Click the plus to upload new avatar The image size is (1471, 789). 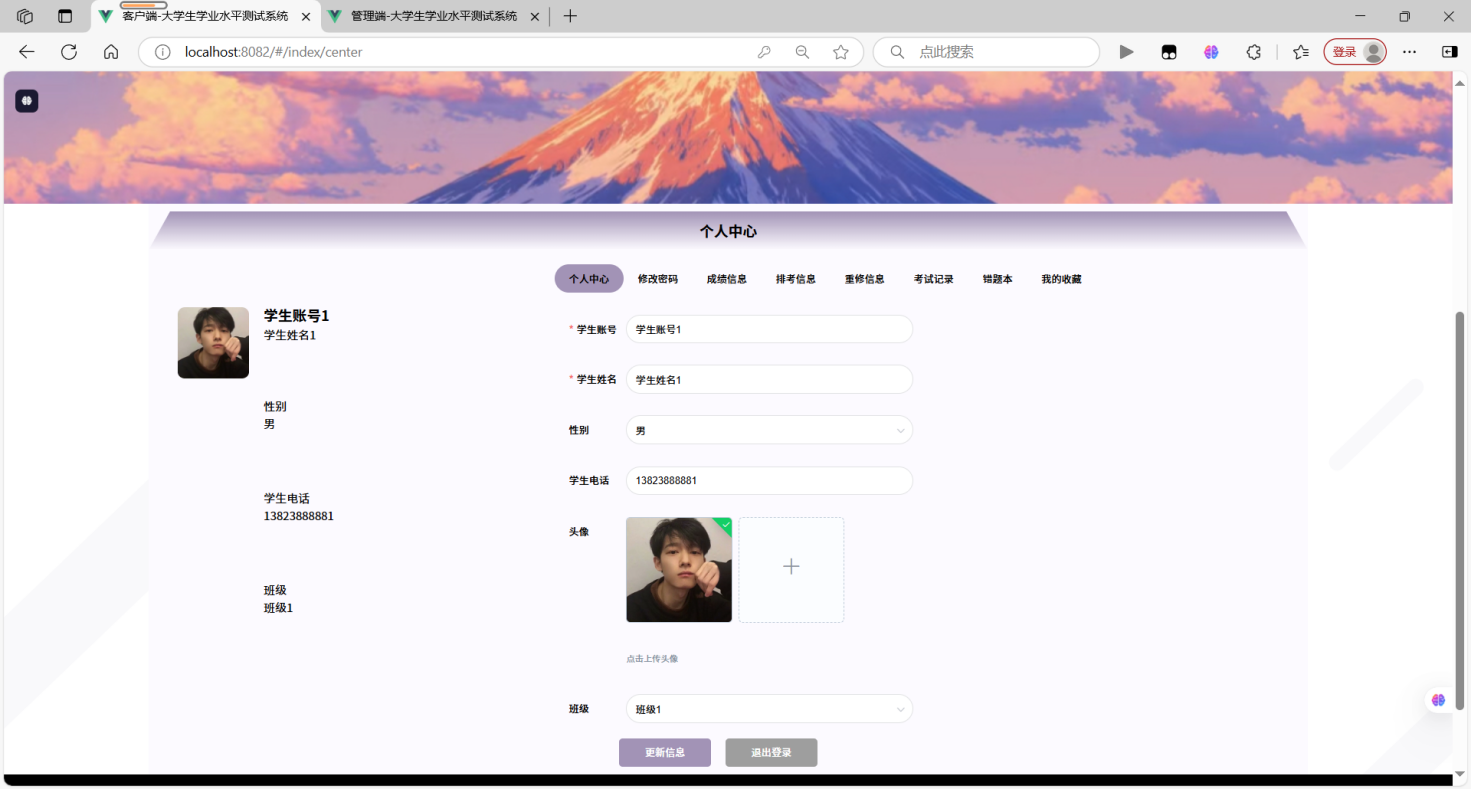(x=791, y=567)
